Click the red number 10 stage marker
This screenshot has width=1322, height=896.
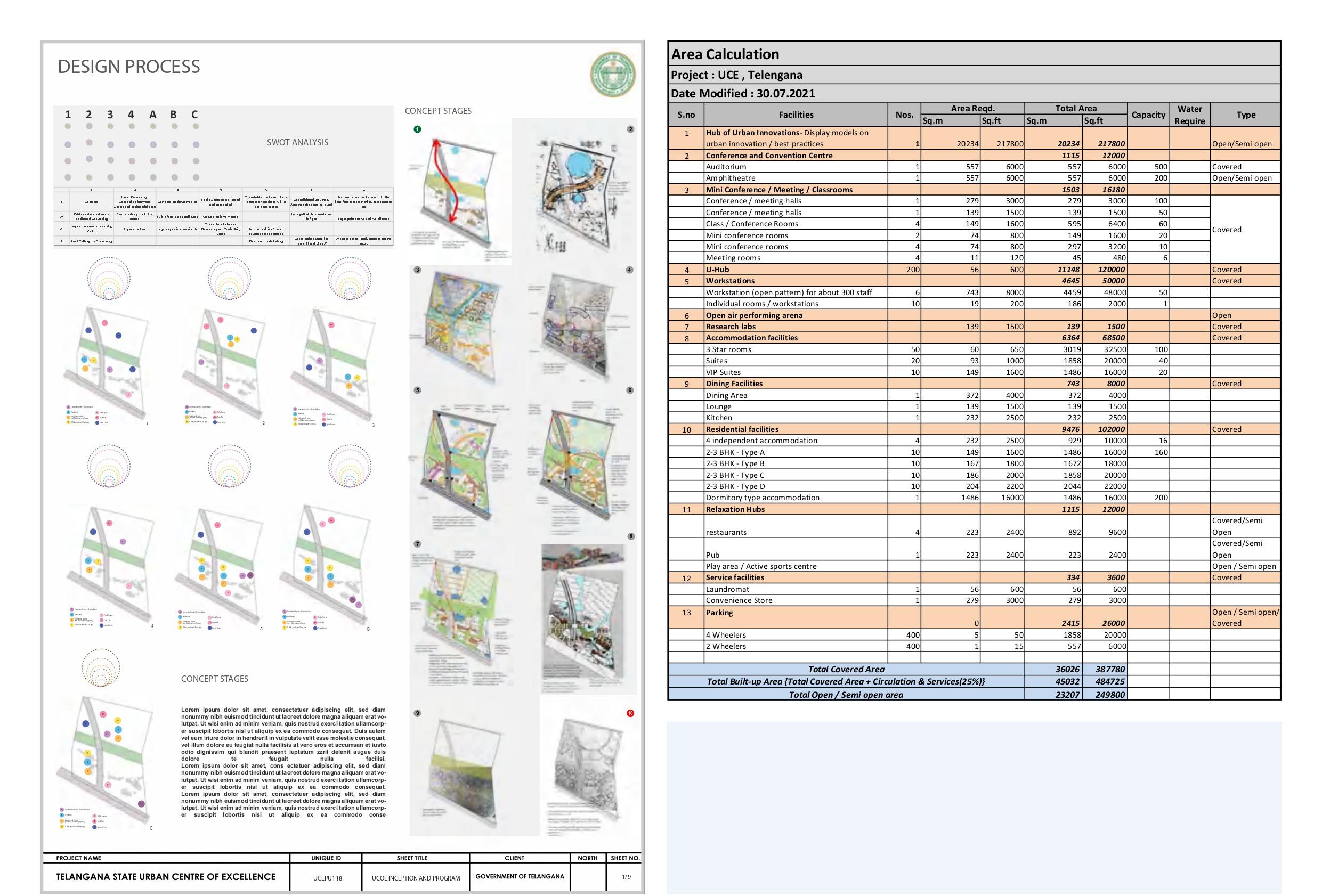click(630, 713)
